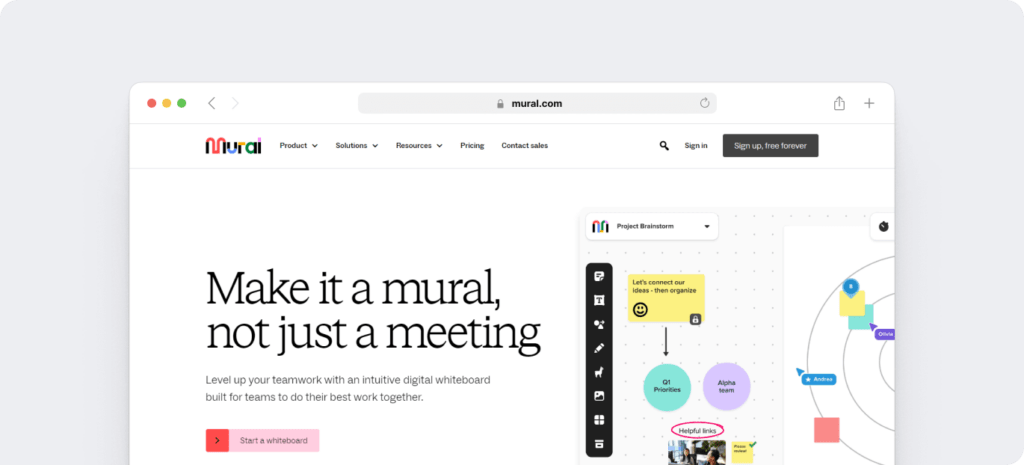Click the green checkmark on small note
This screenshot has height=465, width=1024.
coord(753,444)
